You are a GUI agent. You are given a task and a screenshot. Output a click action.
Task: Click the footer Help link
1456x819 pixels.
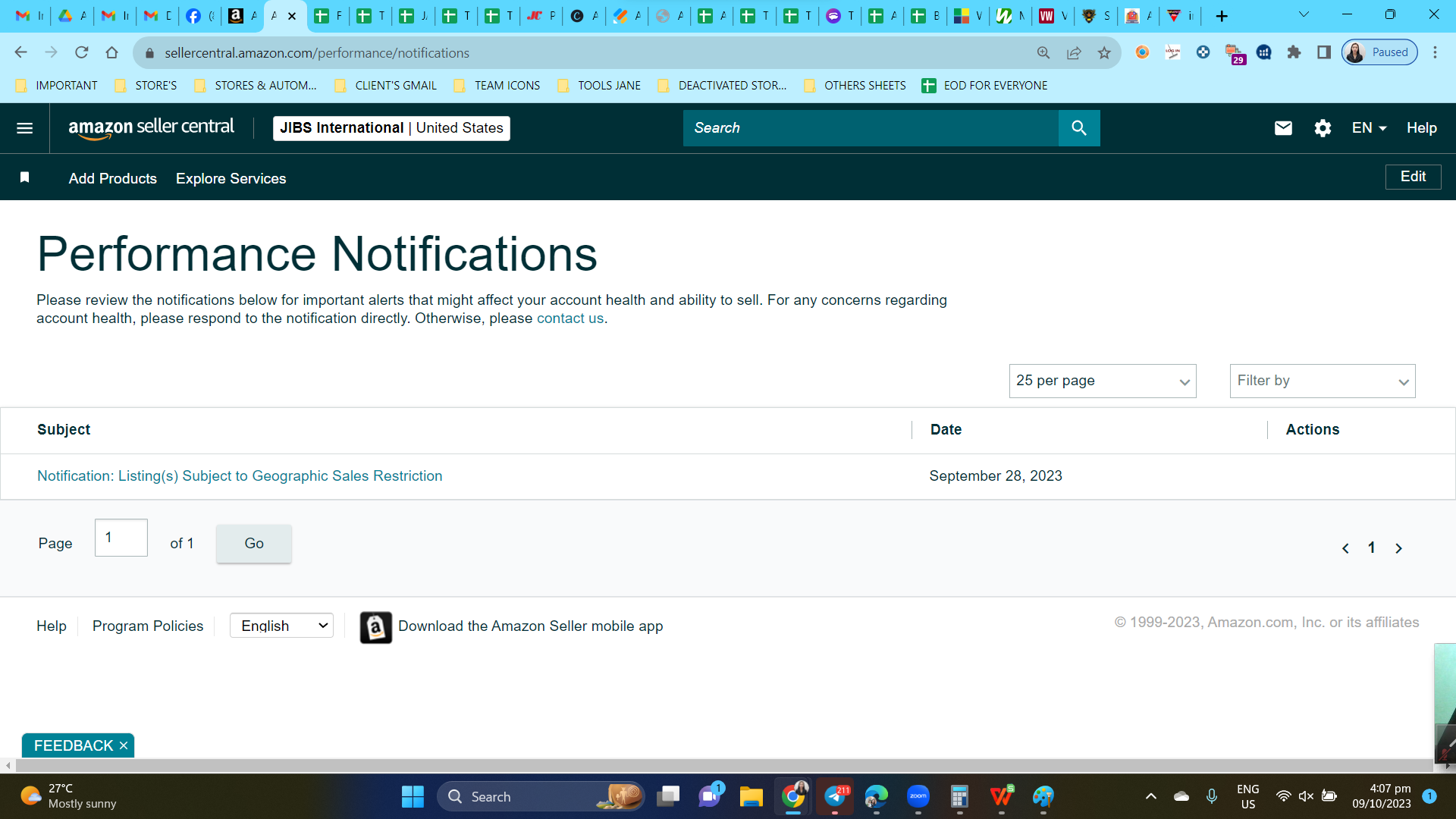point(52,626)
